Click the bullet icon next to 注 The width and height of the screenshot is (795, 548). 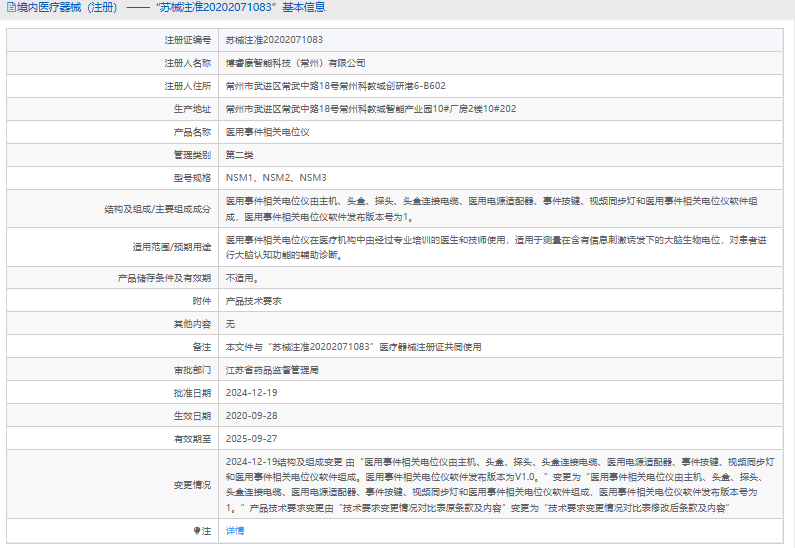197,530
